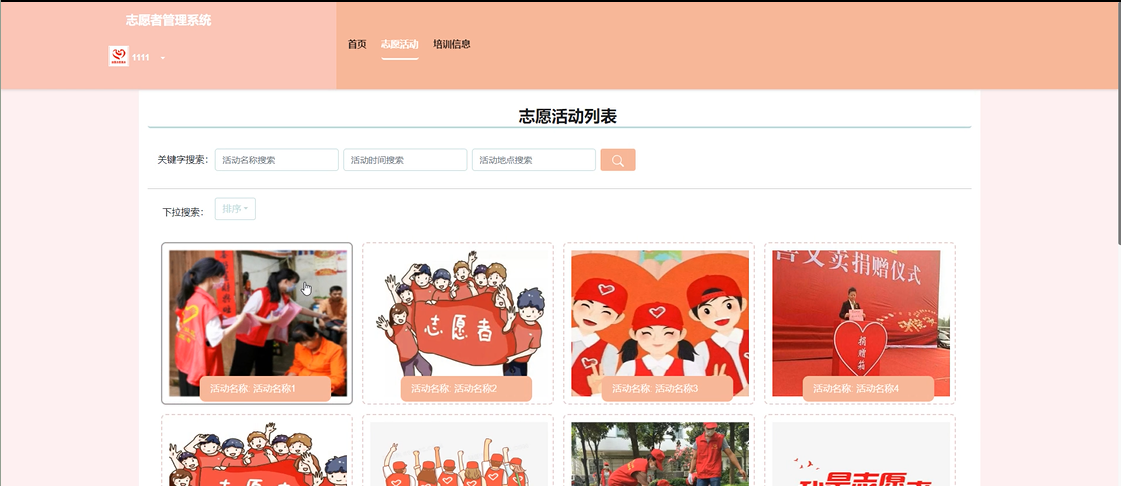Click the 活动名称：活动名称2 label
The width and height of the screenshot is (1121, 486).
[466, 389]
